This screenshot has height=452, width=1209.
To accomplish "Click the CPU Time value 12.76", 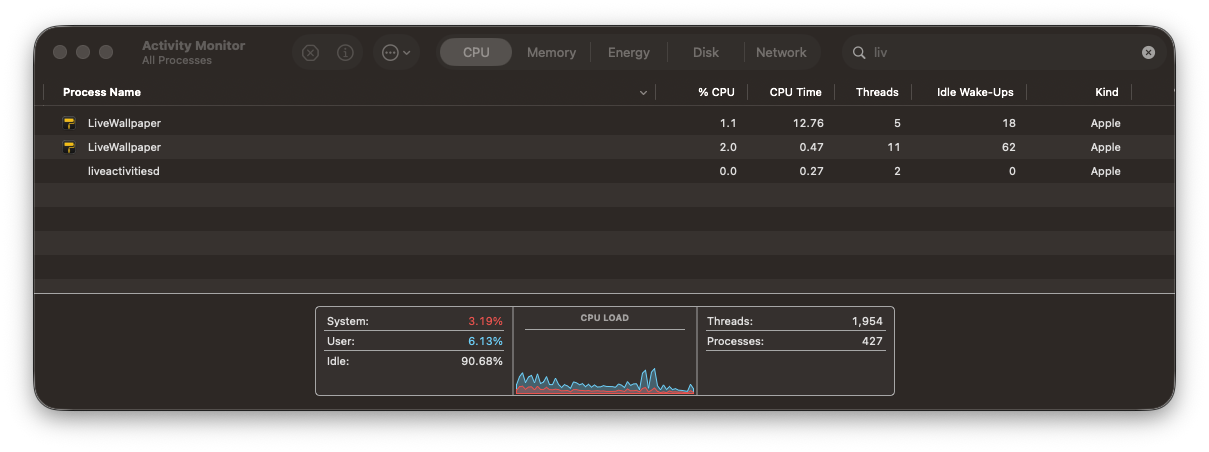I will (x=808, y=123).
